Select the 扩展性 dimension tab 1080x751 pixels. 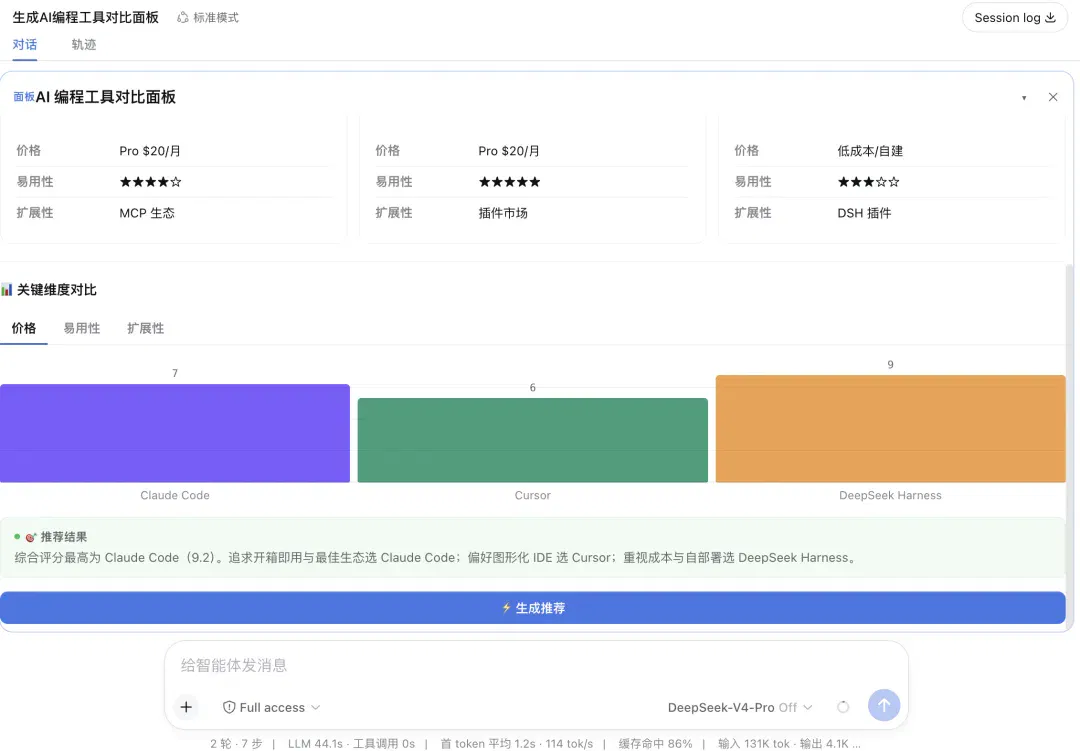145,329
